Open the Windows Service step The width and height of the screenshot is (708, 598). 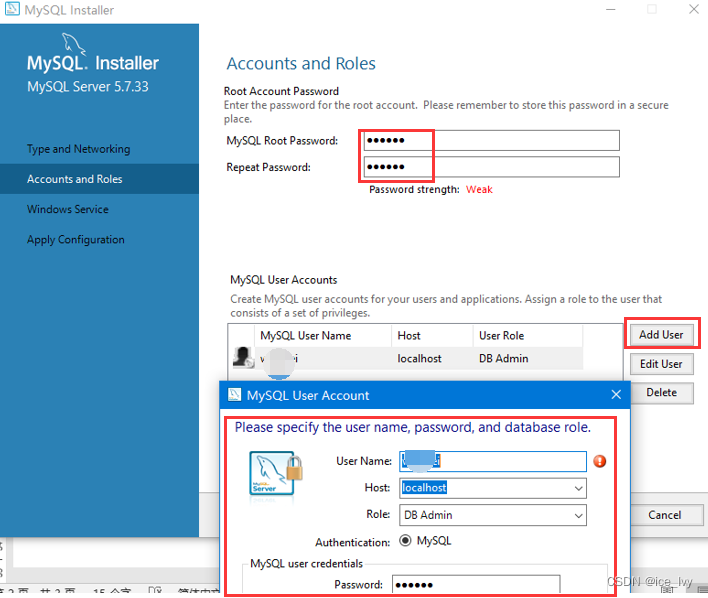pos(68,209)
